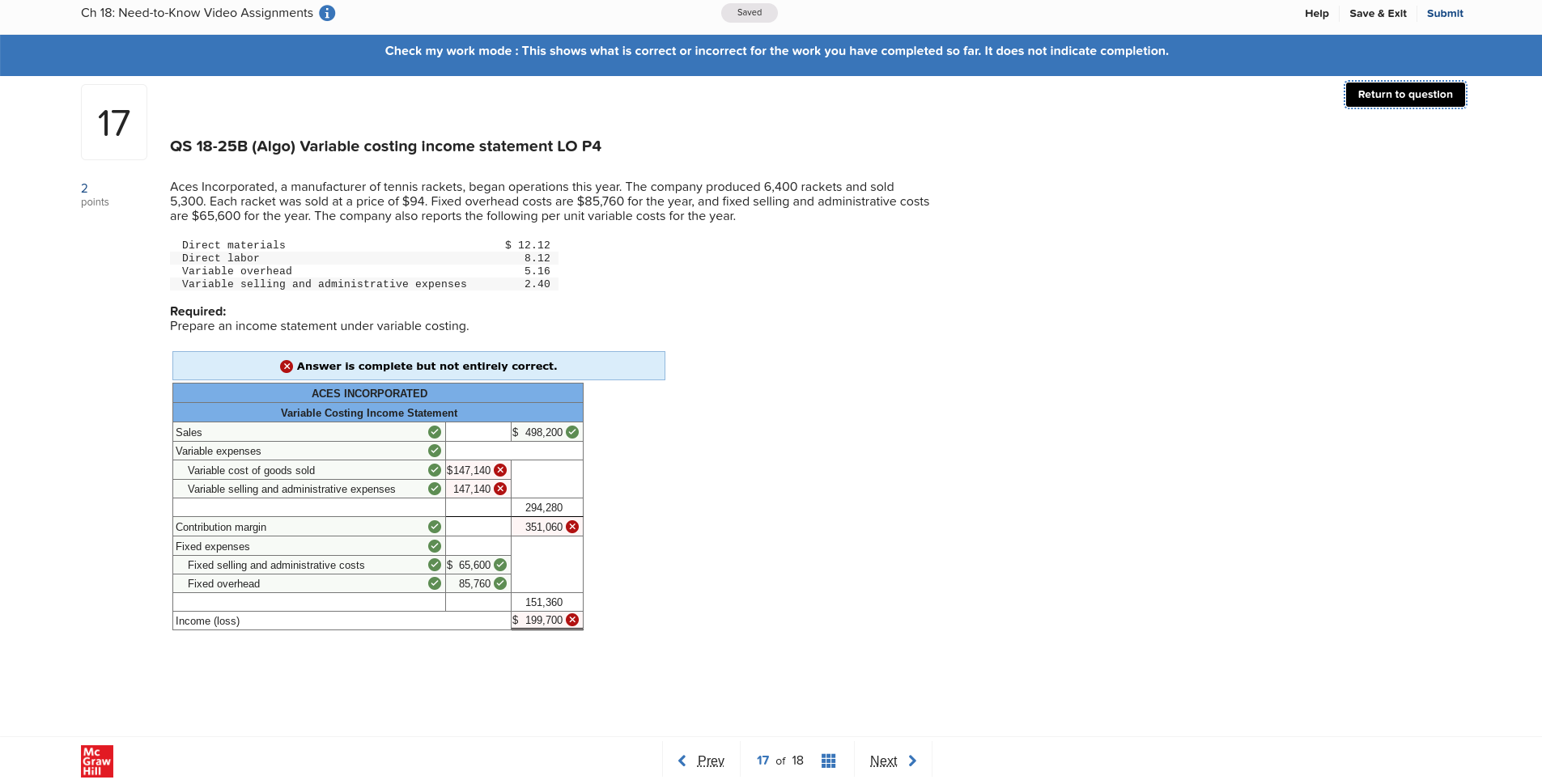Click red X beside 147,140 selling expenses value
1542x784 pixels.
500,489
